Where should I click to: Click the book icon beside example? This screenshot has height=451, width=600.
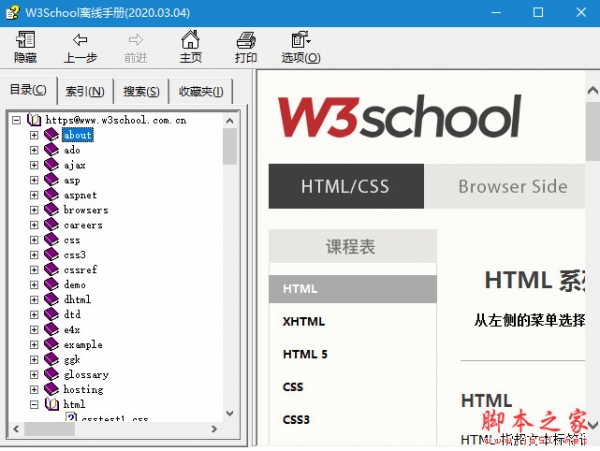(x=51, y=344)
